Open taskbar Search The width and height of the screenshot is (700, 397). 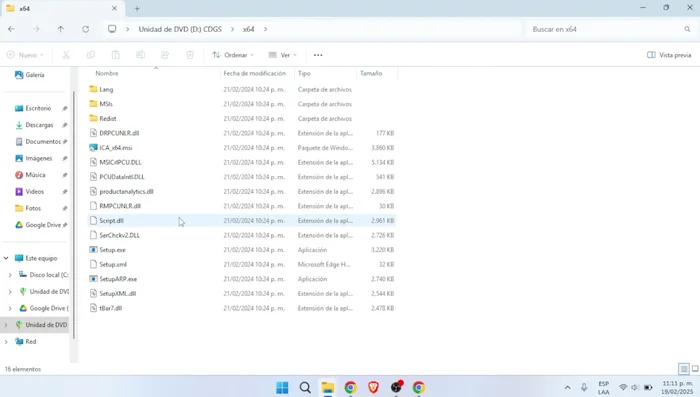click(305, 388)
